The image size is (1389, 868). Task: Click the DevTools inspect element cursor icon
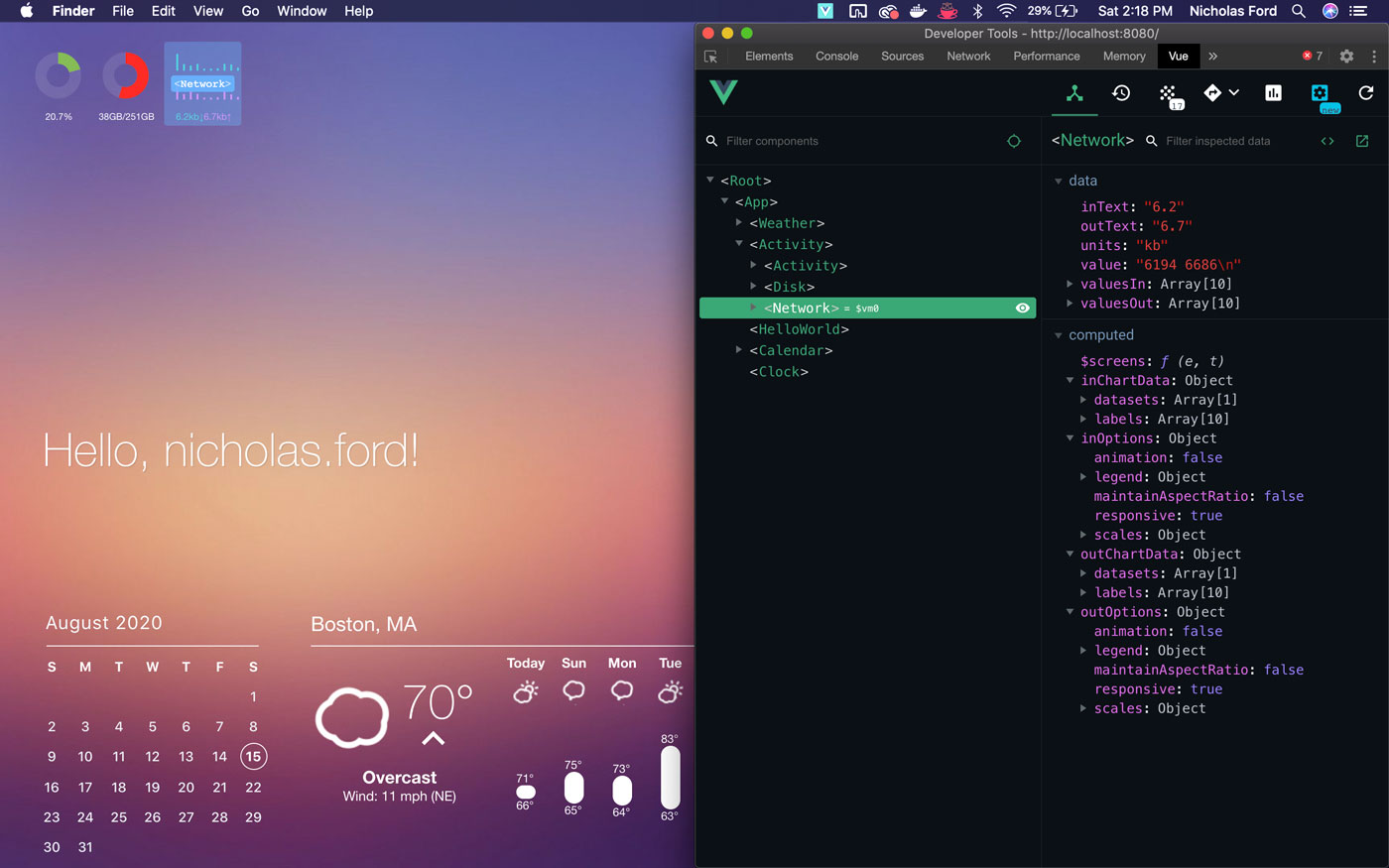click(x=711, y=57)
